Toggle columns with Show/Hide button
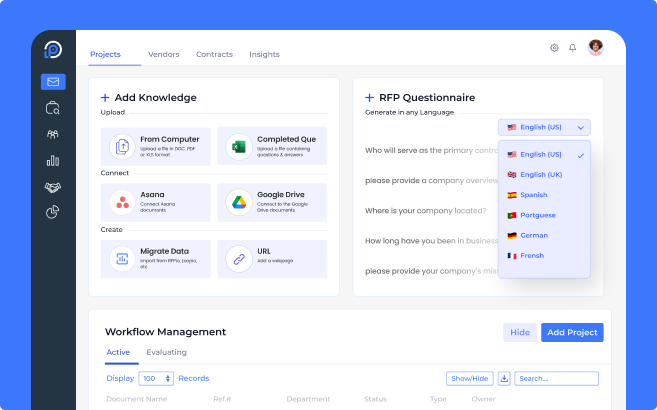Image resolution: width=657 pixels, height=410 pixels. pyautogui.click(x=470, y=378)
